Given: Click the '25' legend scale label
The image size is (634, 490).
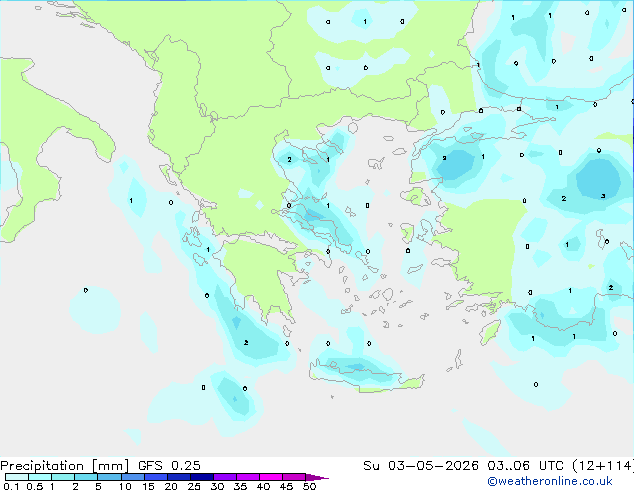Looking at the screenshot, I should pos(194,486).
